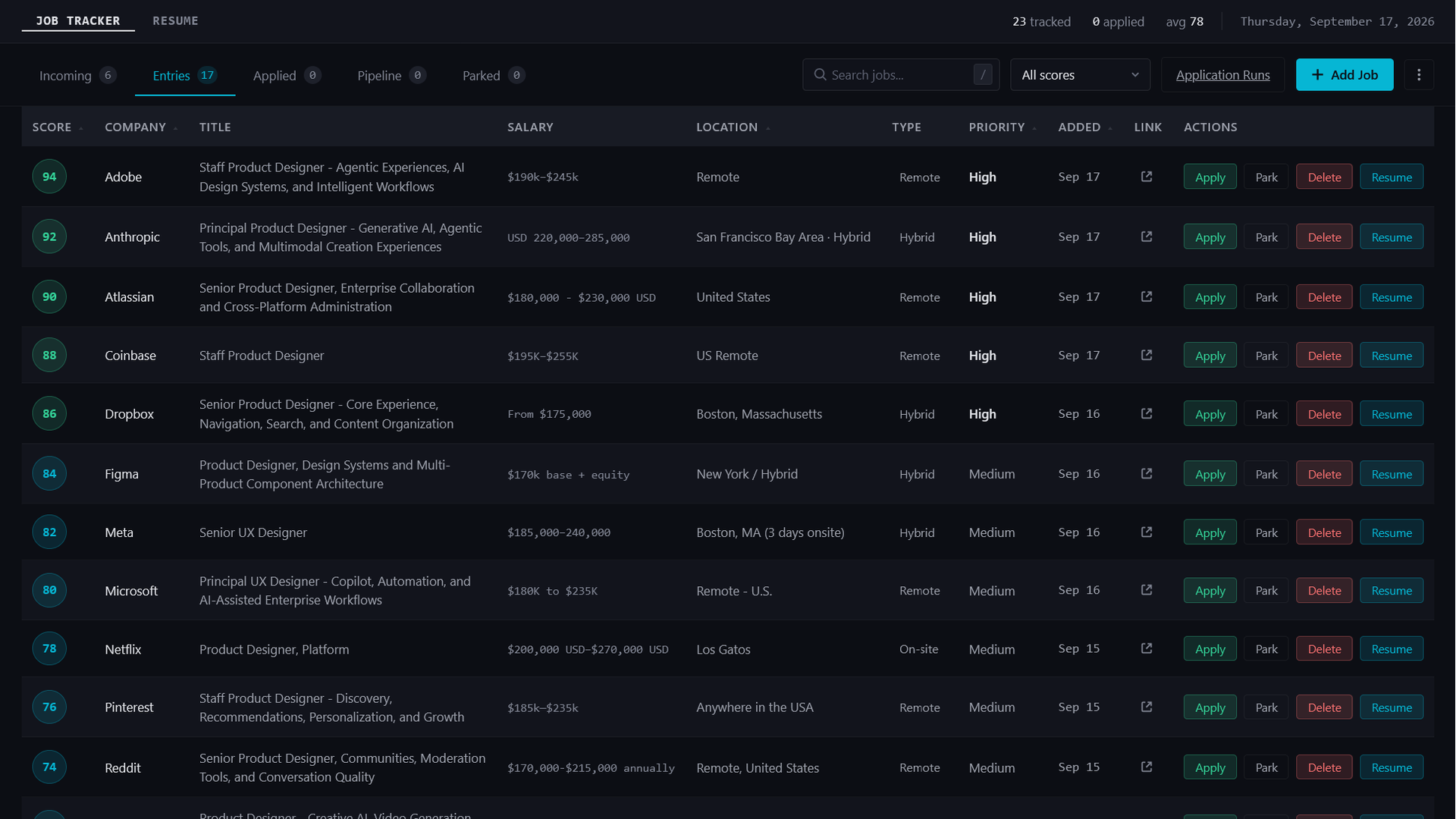This screenshot has width=1456, height=819.
Task: Apply to the Dropbox job
Action: pyautogui.click(x=1210, y=413)
